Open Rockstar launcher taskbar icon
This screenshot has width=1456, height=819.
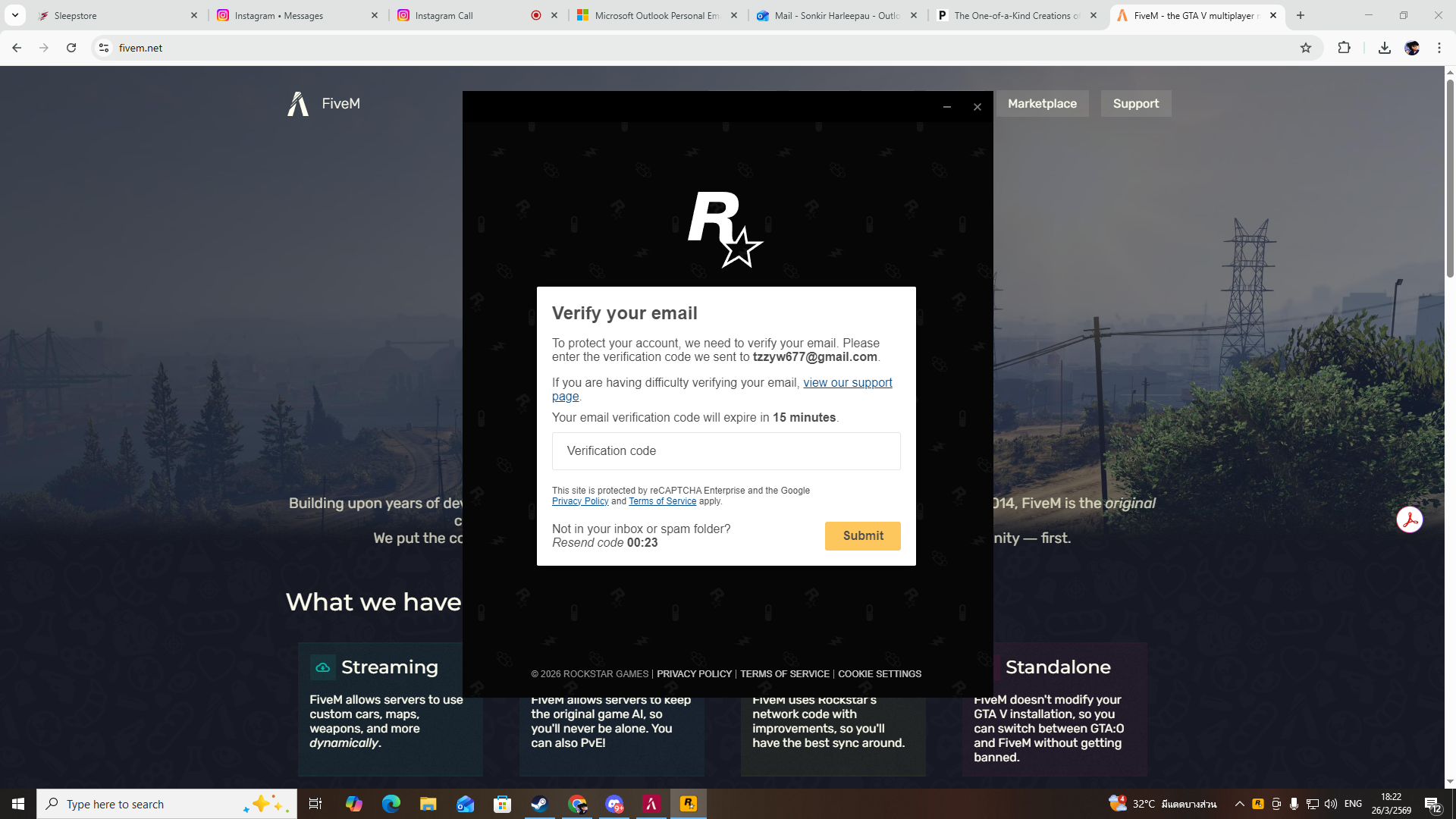pyautogui.click(x=688, y=804)
